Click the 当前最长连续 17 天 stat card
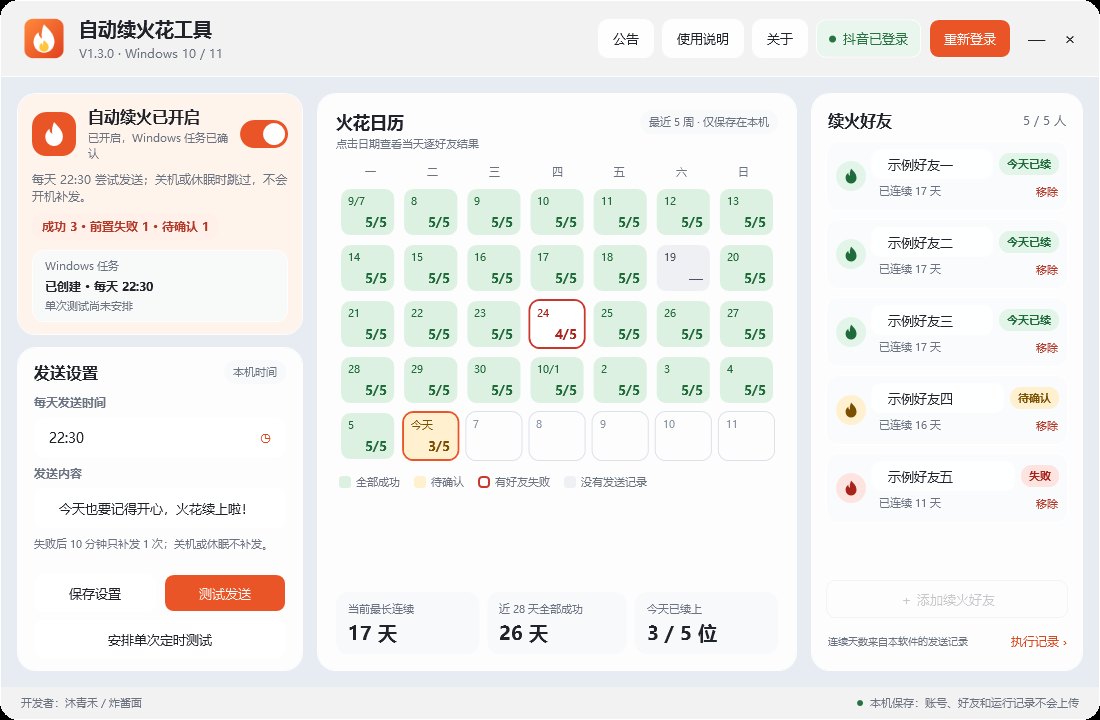Viewport: 1100px width, 720px height. (408, 623)
